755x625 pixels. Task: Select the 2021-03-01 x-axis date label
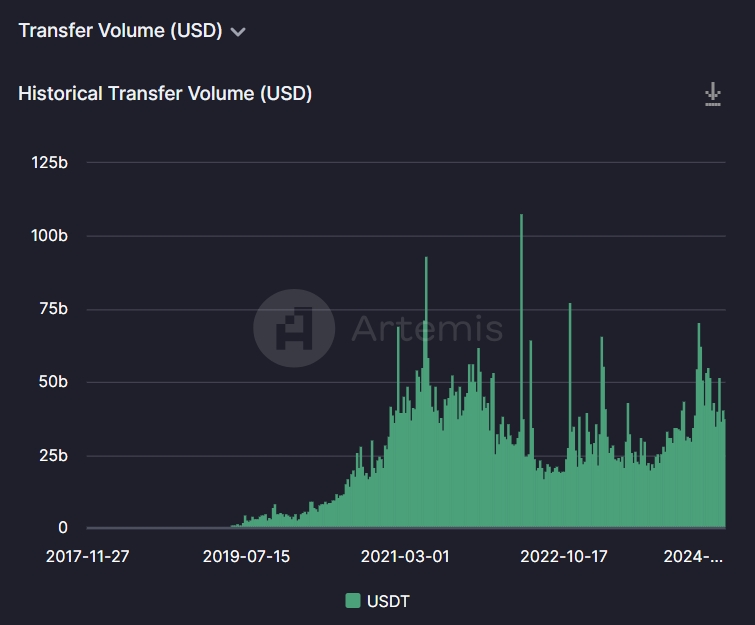pos(405,557)
